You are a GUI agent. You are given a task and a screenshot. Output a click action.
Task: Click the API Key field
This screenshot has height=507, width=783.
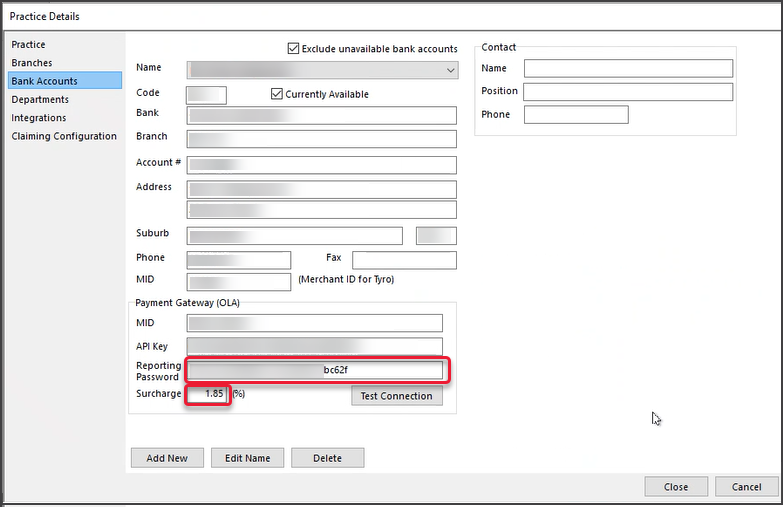[315, 346]
